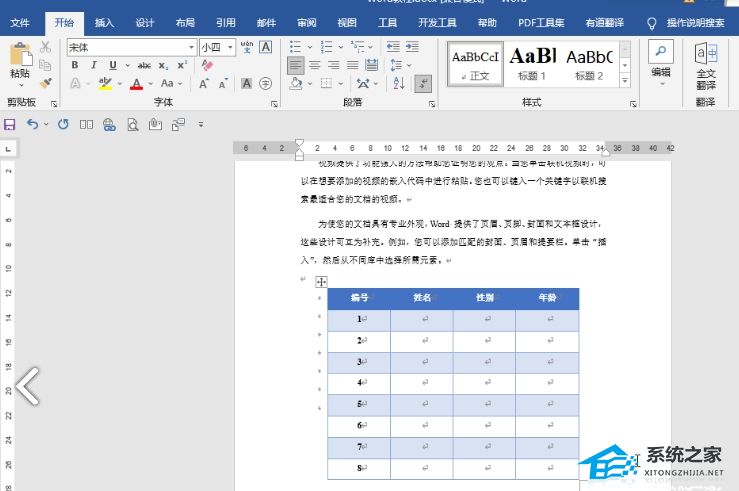
Task: Click the Copy icon
Action: point(45,65)
